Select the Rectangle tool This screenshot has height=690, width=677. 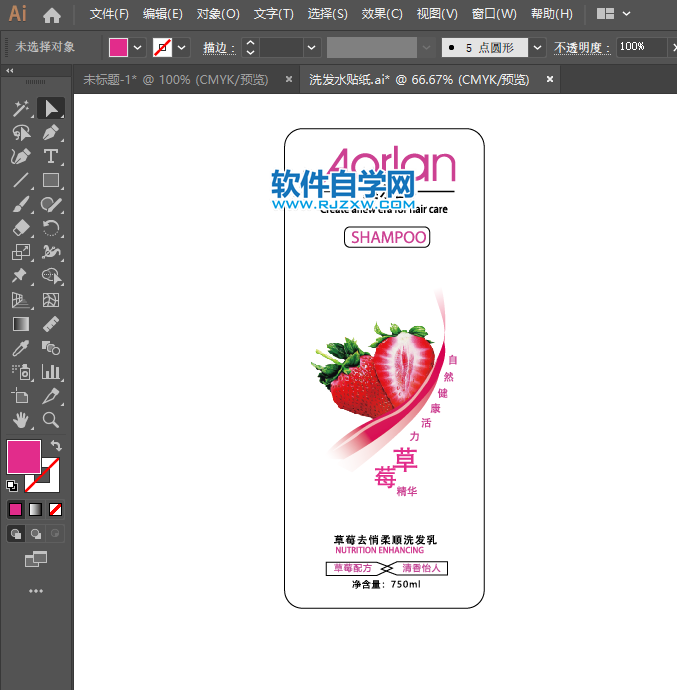tap(51, 181)
